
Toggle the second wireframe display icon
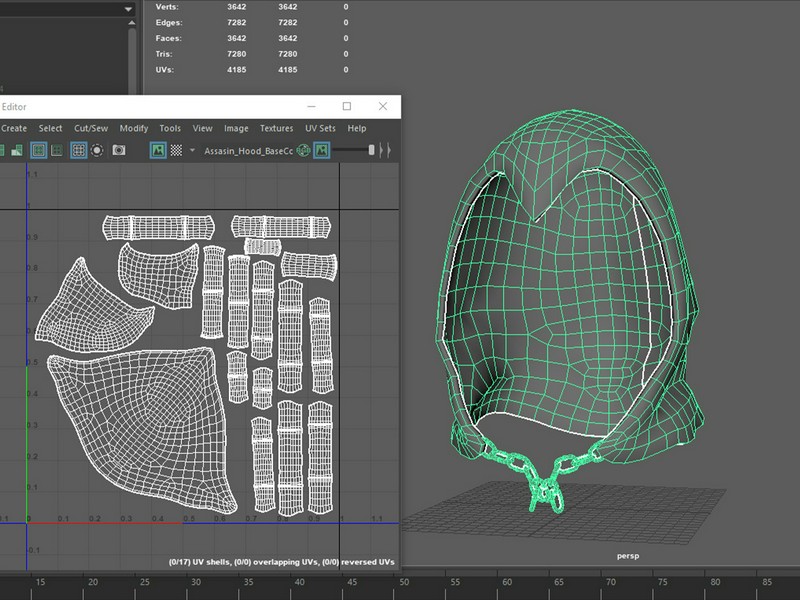(57, 150)
